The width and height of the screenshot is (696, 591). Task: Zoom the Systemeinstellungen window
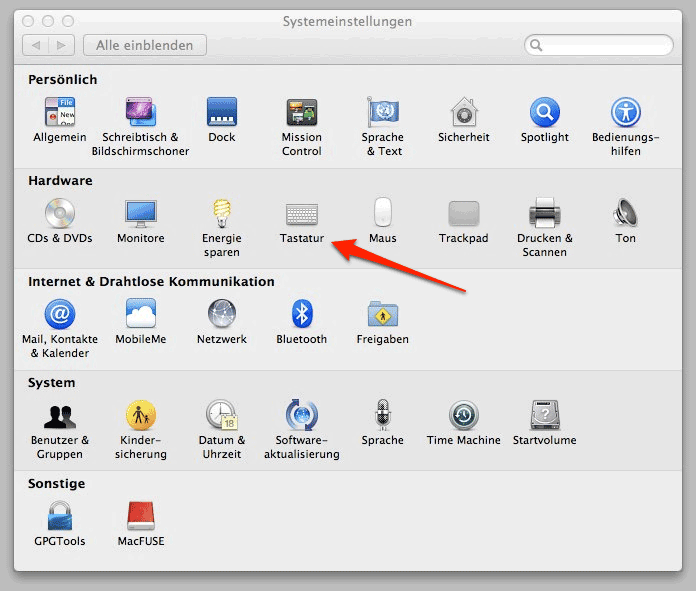pyautogui.click(x=68, y=21)
